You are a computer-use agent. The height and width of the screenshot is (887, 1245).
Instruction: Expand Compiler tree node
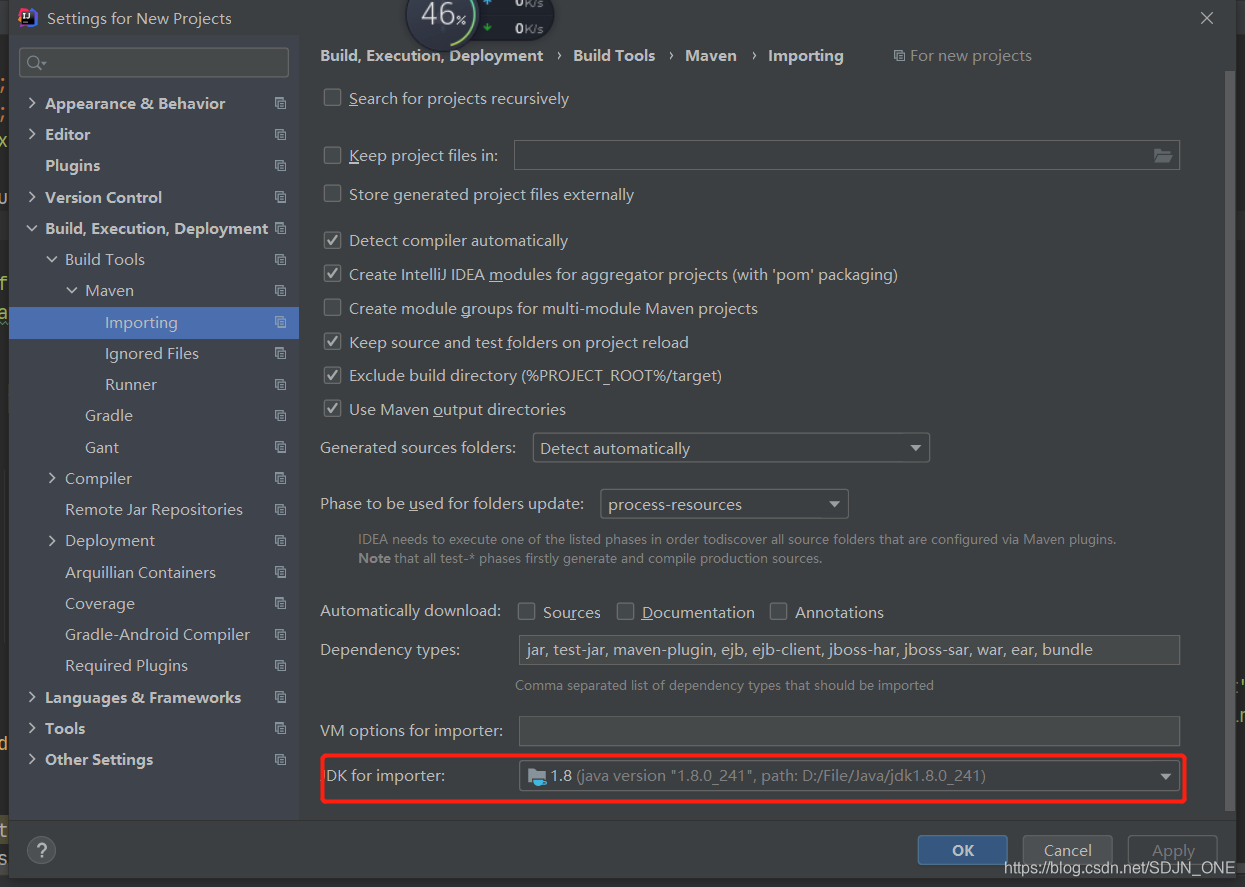point(52,478)
